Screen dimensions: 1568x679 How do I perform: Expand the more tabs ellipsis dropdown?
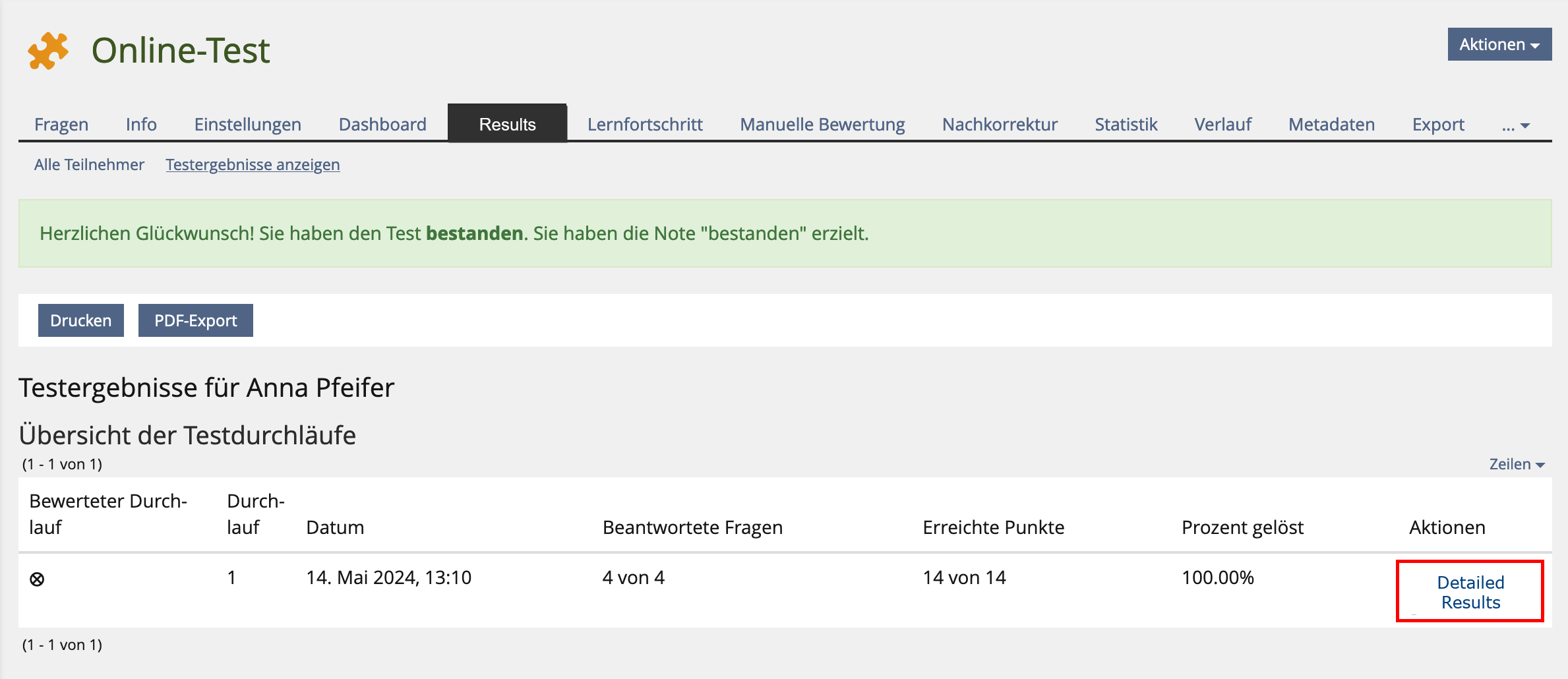1515,125
